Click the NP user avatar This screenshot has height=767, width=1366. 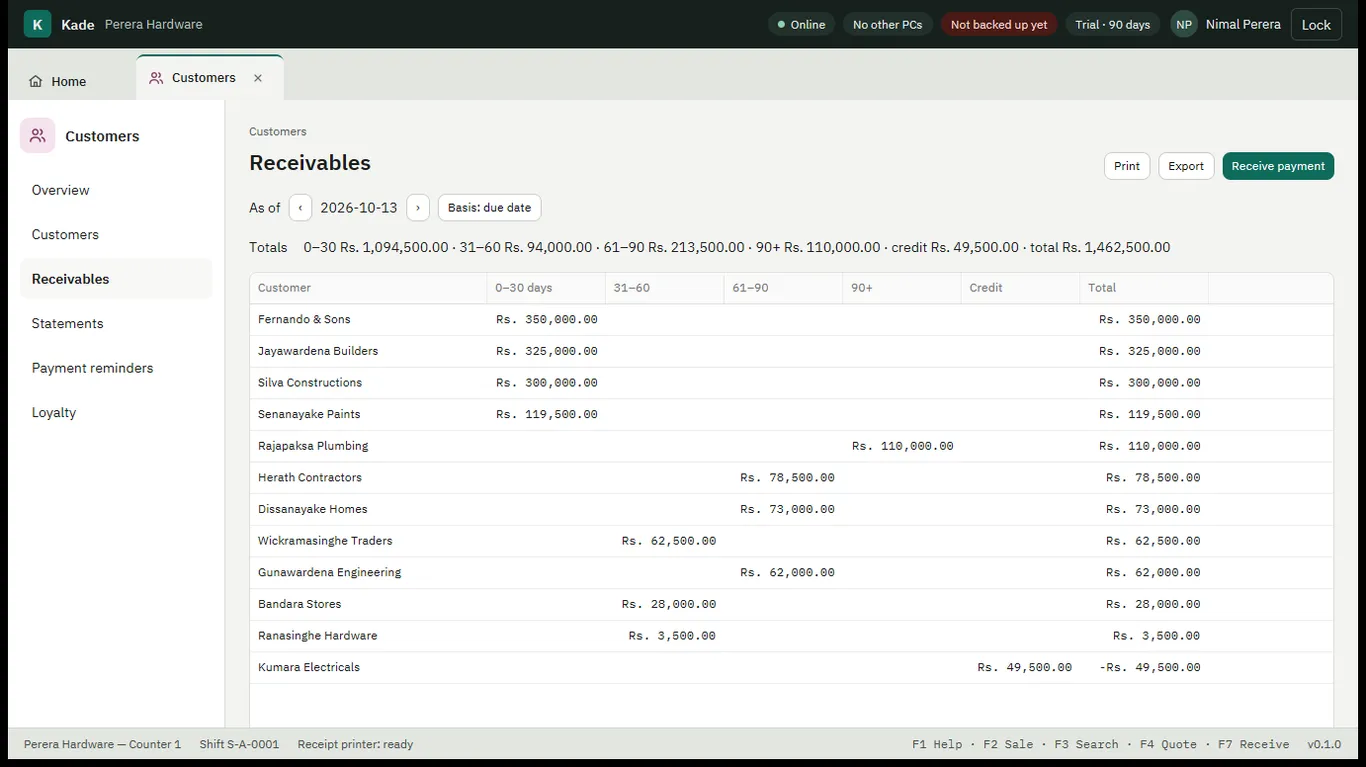click(1184, 24)
